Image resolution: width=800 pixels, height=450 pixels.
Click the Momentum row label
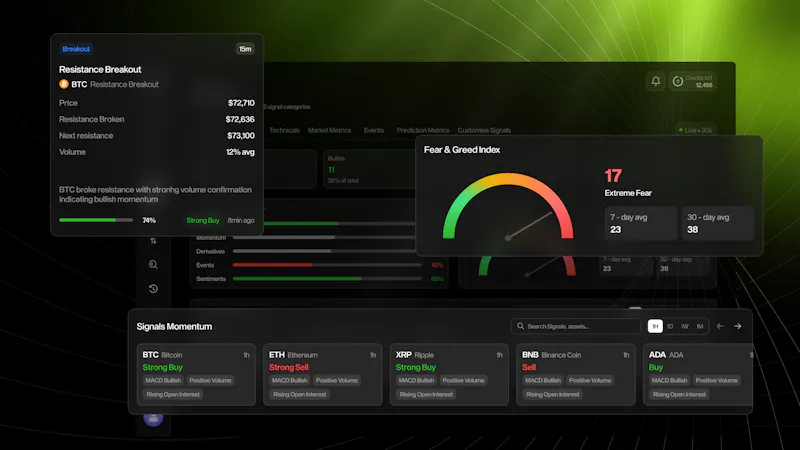coord(211,238)
